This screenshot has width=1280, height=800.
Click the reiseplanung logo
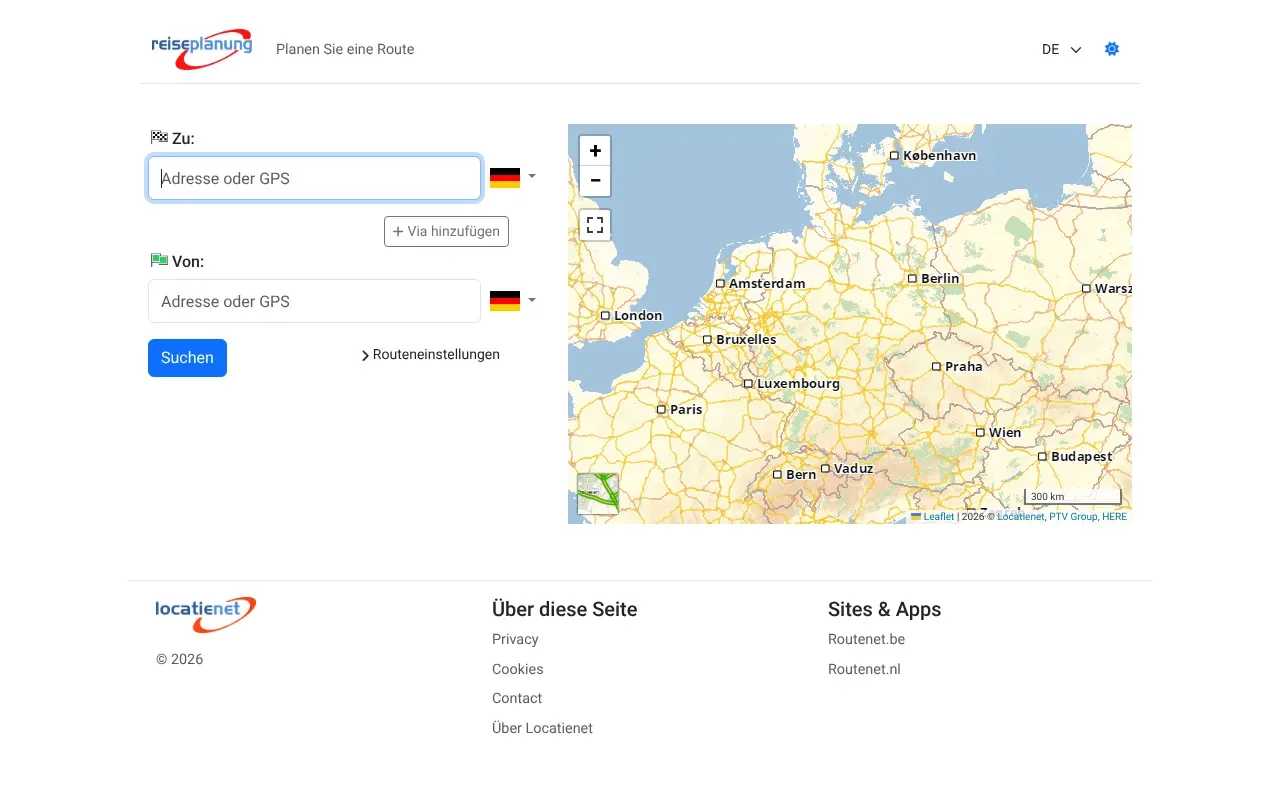[x=201, y=48]
